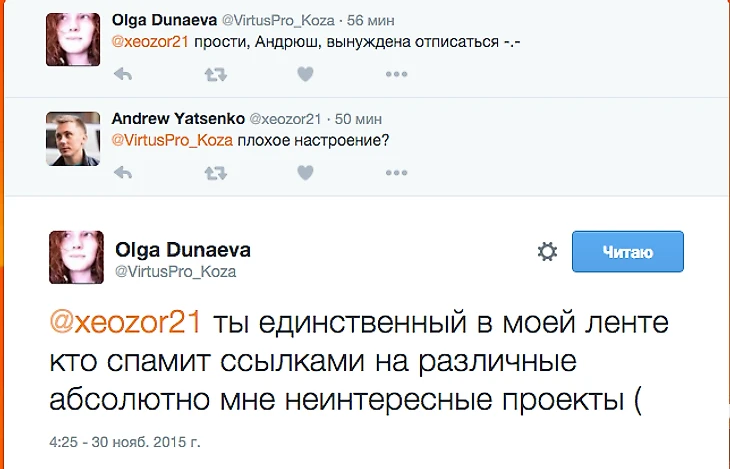Image resolution: width=730 pixels, height=469 pixels.
Task: Reply to Andrew Yatsenko's tweet
Action: (x=123, y=173)
